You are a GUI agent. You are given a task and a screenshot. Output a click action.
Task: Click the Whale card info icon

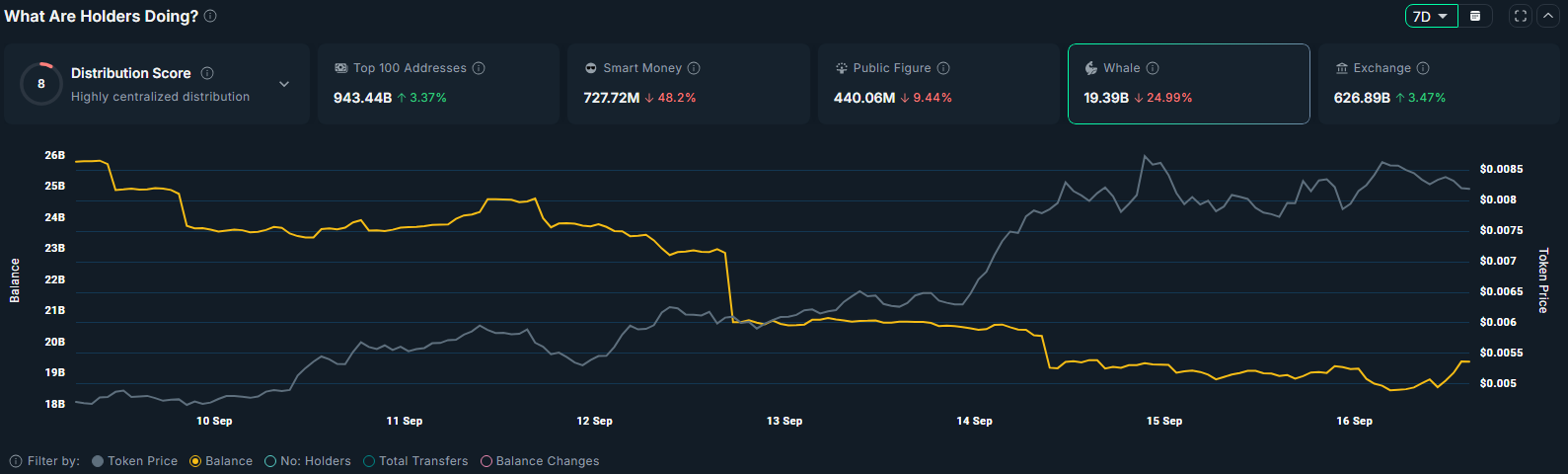click(1153, 68)
